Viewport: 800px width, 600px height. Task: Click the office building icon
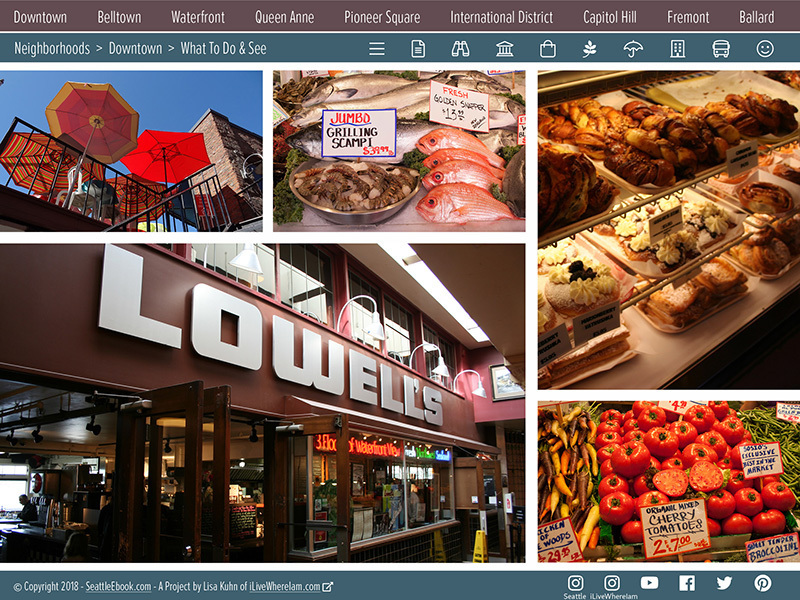(677, 49)
